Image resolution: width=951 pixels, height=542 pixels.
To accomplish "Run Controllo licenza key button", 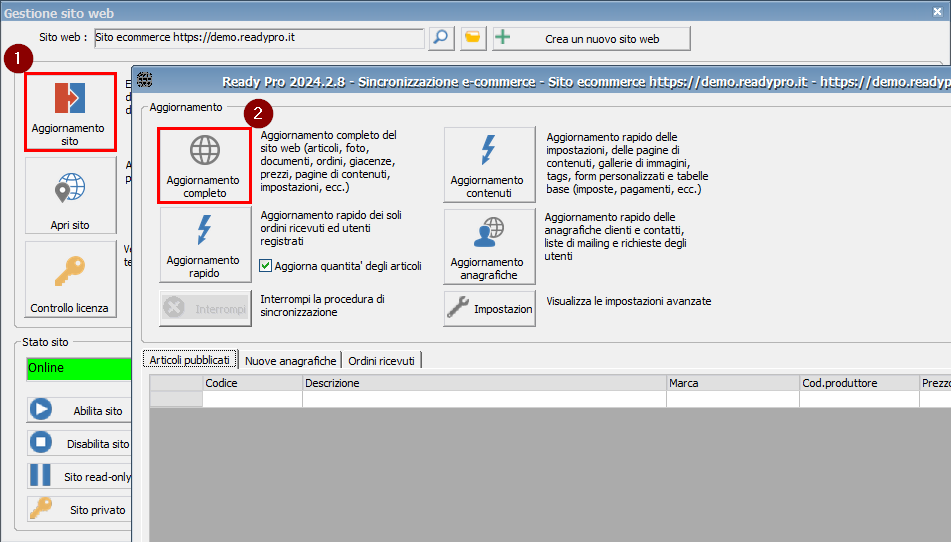I will click(70, 279).
